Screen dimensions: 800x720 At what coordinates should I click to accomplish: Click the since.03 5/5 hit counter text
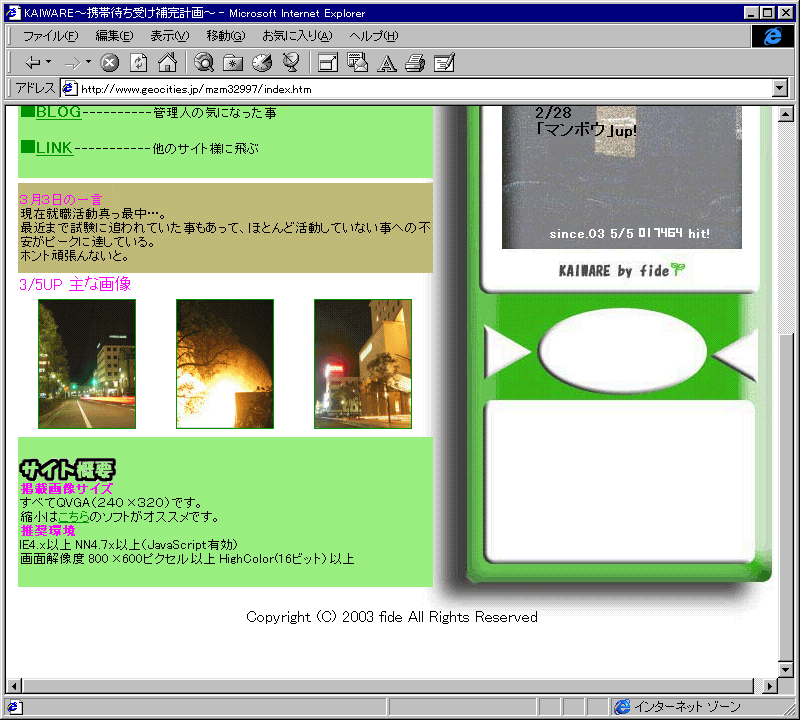coord(629,234)
